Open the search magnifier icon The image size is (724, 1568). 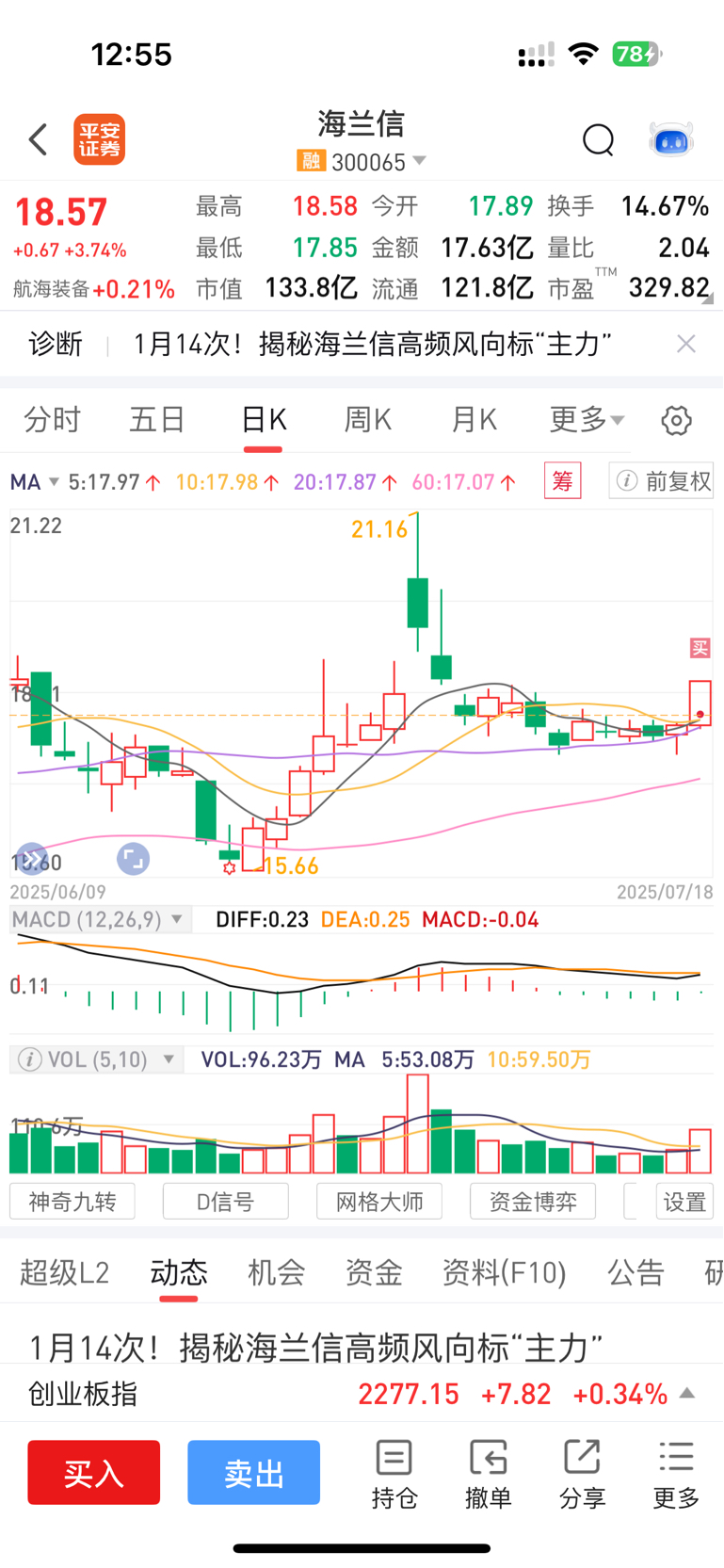click(598, 140)
